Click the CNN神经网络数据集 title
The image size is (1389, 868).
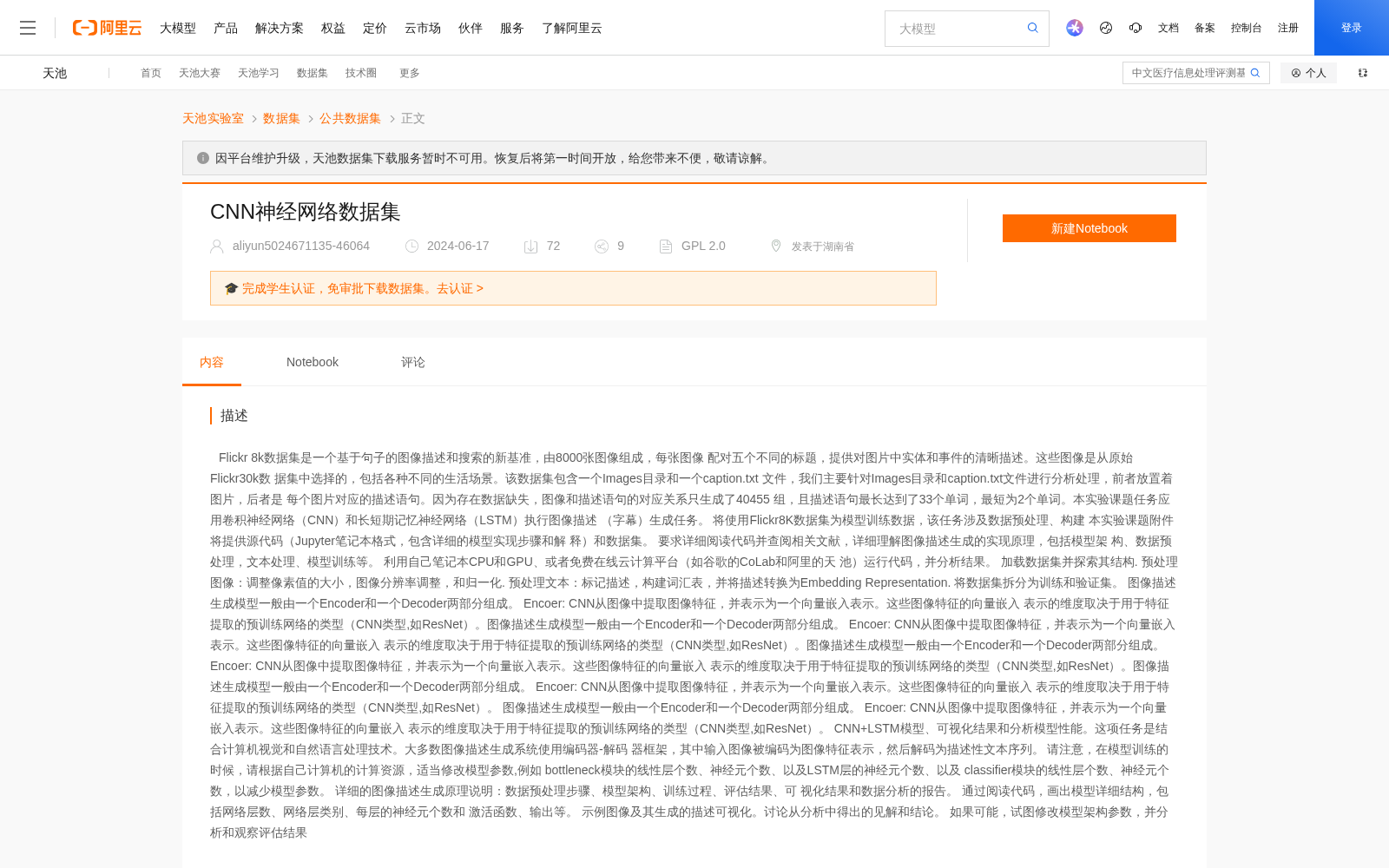tap(306, 212)
